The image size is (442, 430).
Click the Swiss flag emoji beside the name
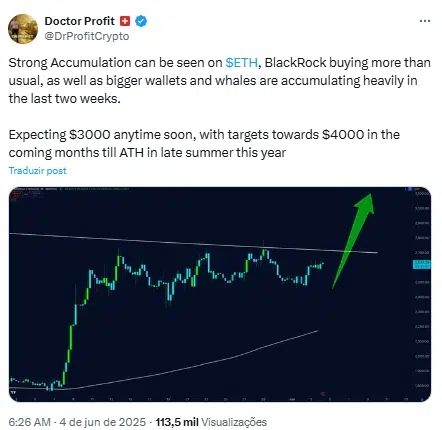coord(125,21)
